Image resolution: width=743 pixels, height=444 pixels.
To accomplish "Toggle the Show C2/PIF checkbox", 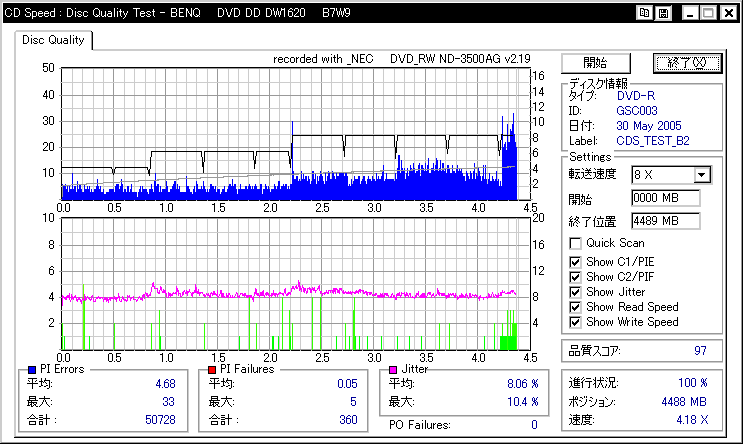I will tap(575, 277).
